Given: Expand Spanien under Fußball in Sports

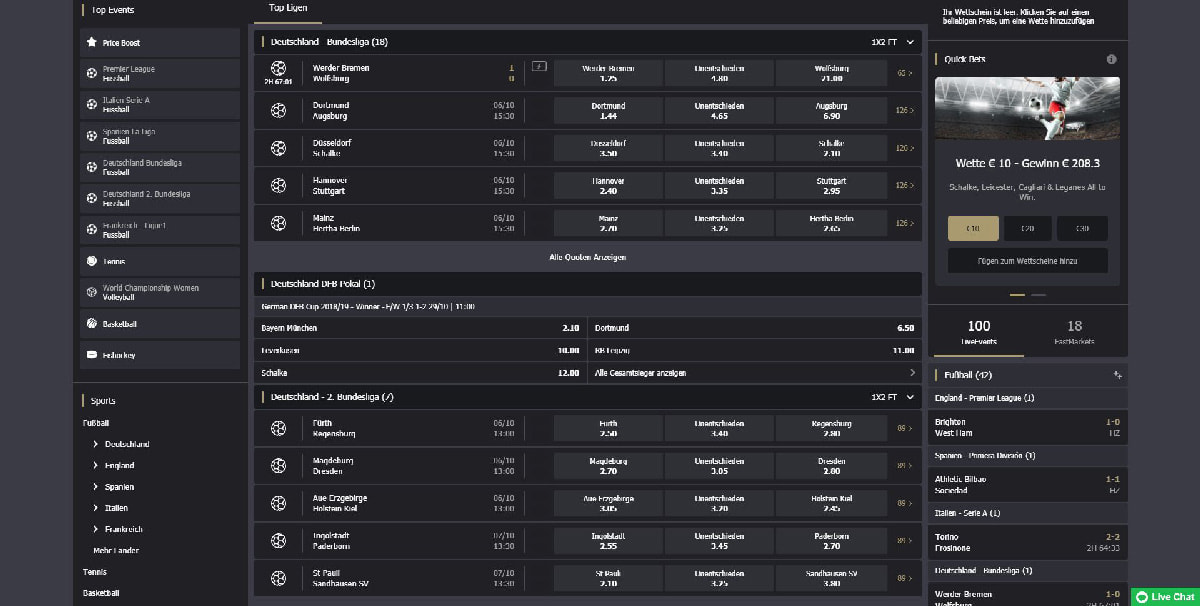Looking at the screenshot, I should click(119, 487).
